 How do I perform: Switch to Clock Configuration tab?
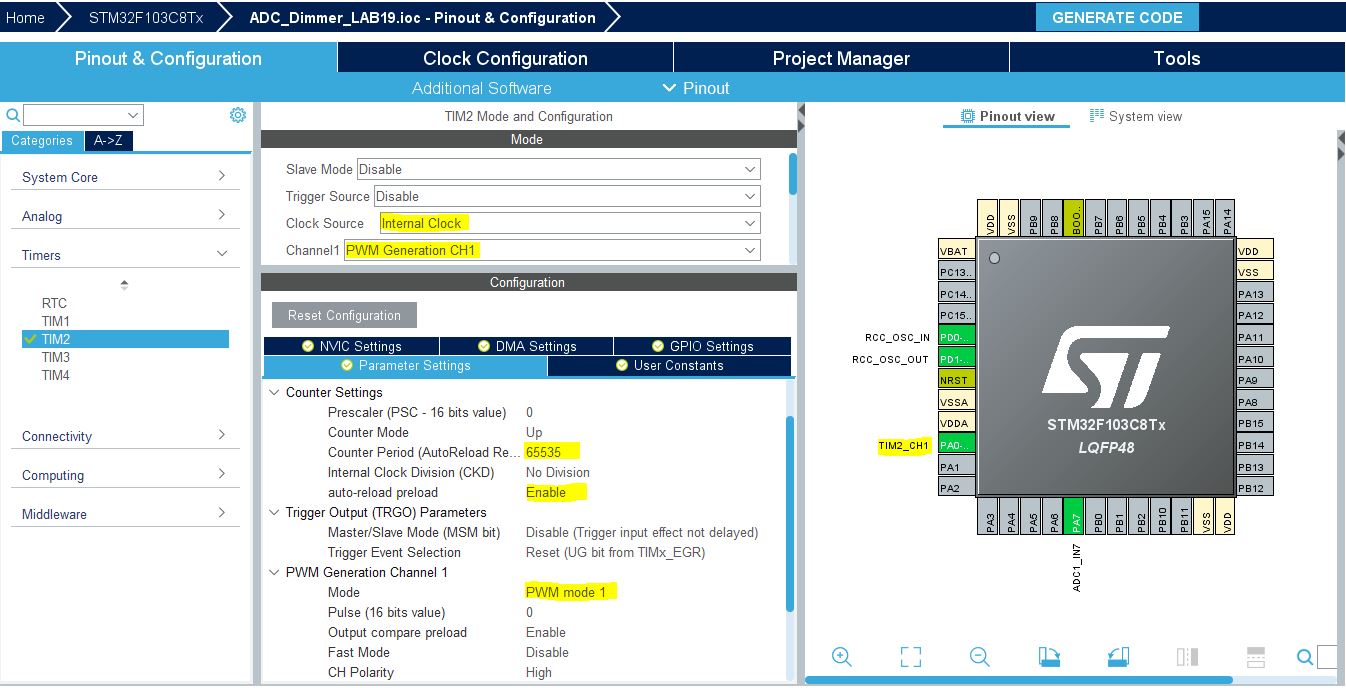(505, 58)
